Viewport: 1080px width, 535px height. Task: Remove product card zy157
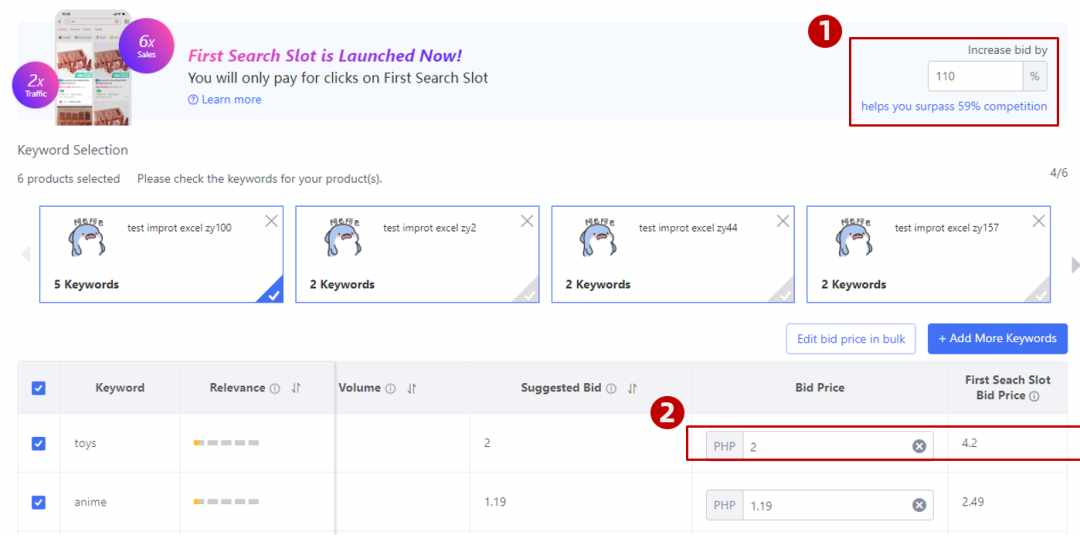[1039, 221]
